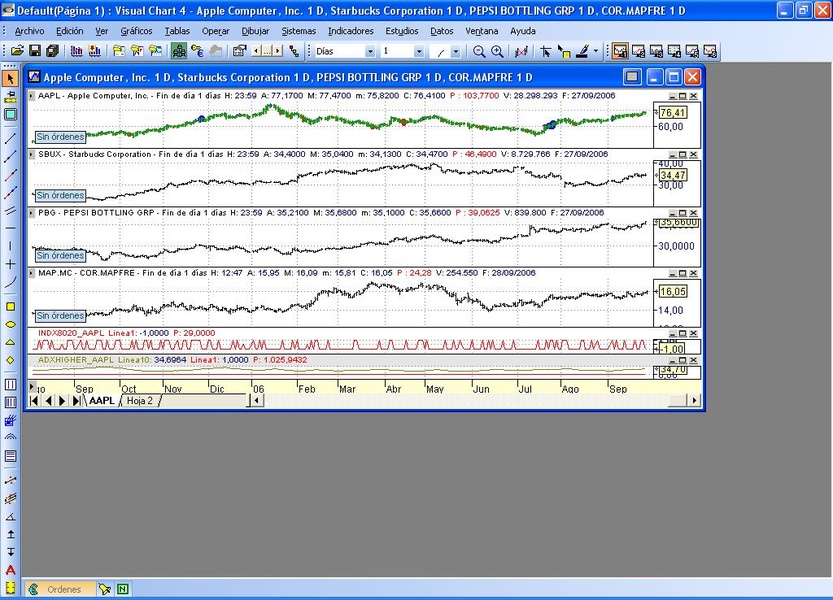Select the arrow pointer tool in left toolbar

coord(10,79)
